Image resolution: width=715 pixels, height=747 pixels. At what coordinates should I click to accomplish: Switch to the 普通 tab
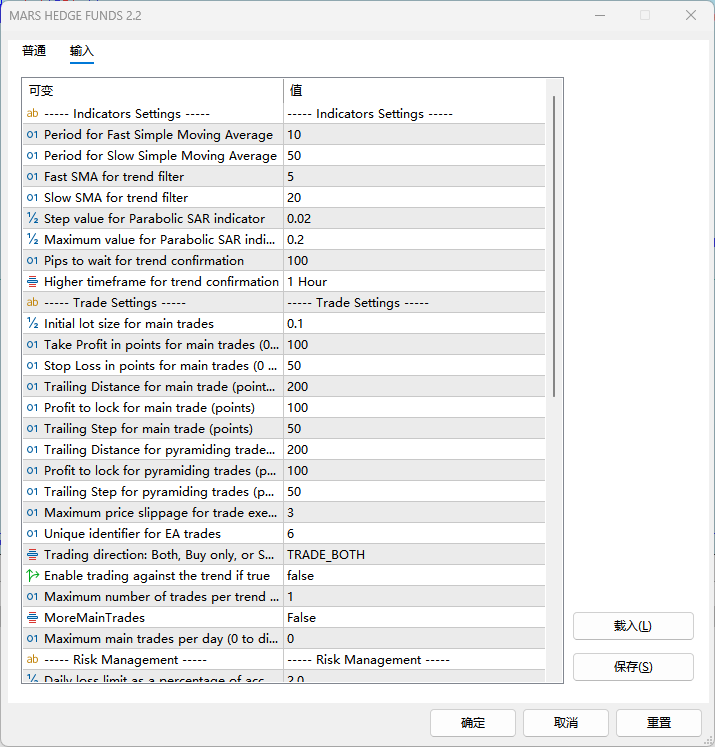click(x=34, y=51)
